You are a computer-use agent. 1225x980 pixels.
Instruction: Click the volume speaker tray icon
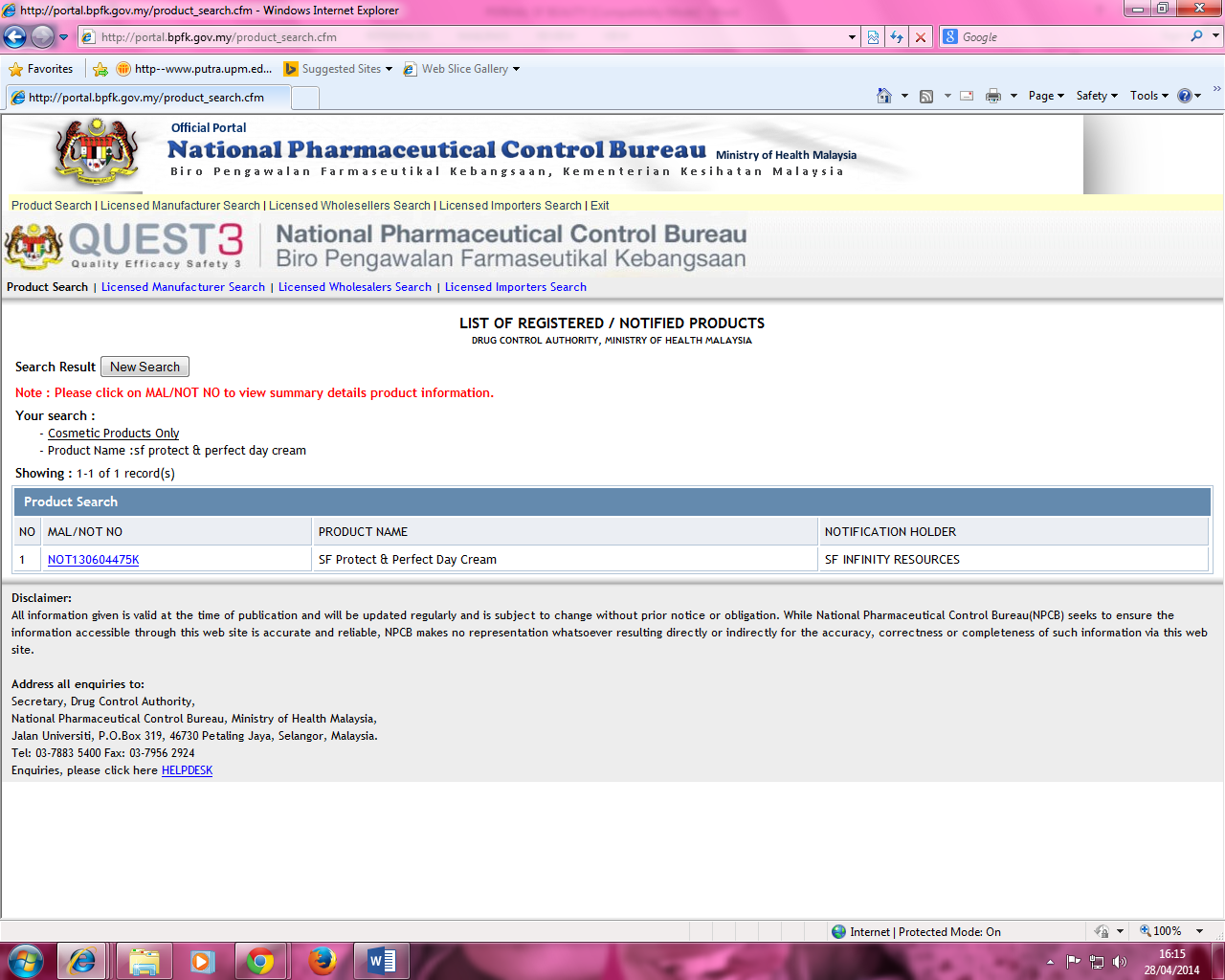1120,962
